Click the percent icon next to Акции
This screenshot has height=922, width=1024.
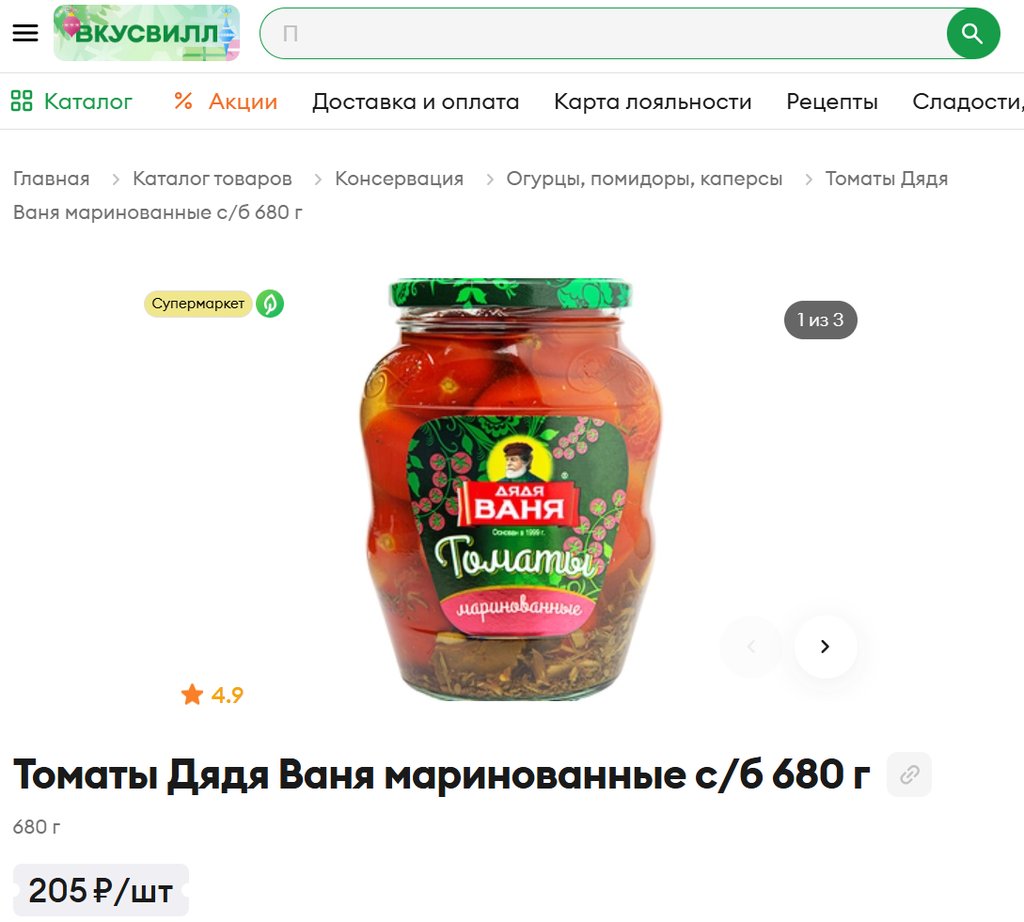(x=183, y=101)
